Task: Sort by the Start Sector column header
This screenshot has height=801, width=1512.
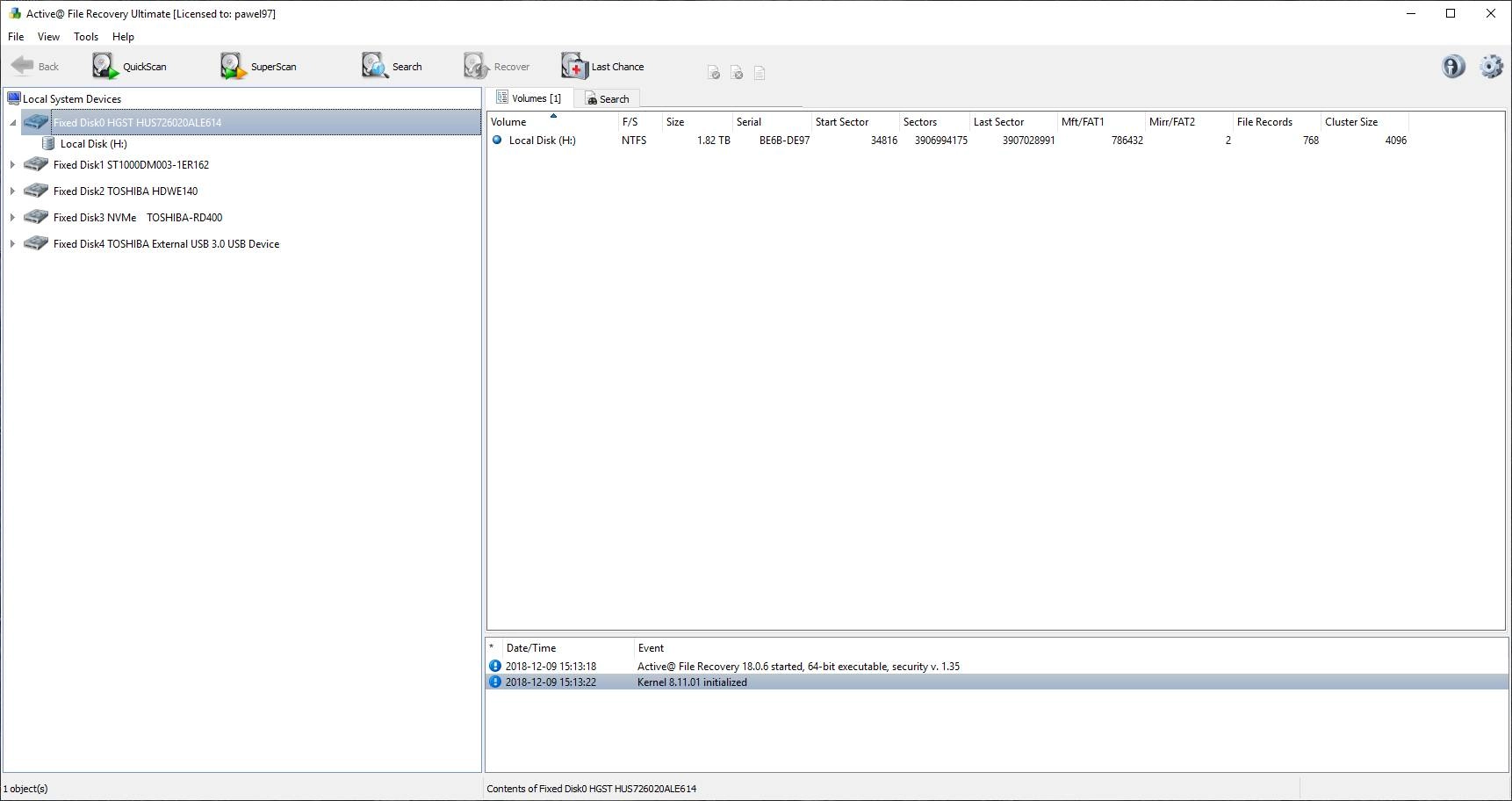Action: tap(855, 122)
